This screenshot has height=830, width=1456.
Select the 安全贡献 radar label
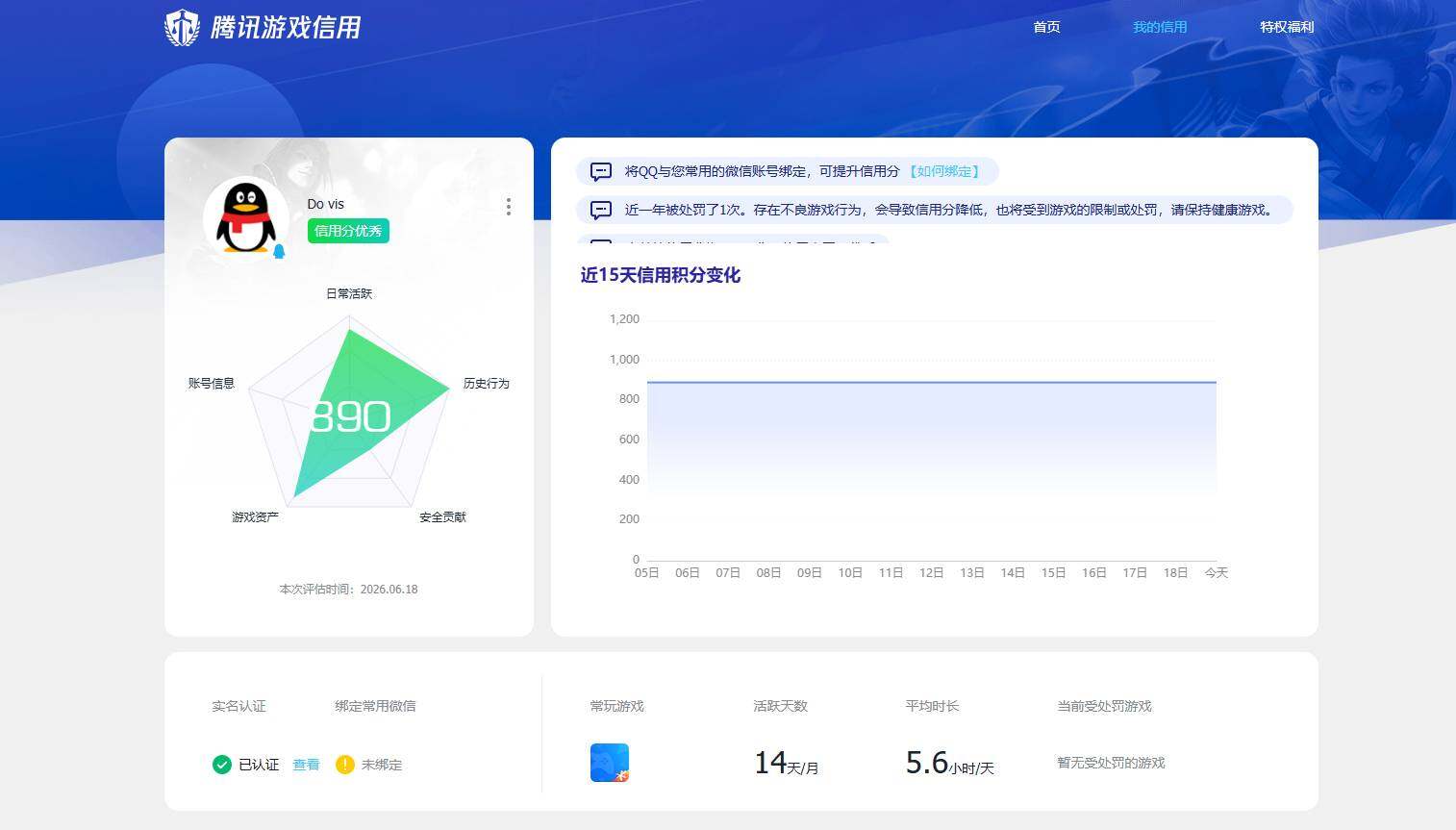pos(442,516)
